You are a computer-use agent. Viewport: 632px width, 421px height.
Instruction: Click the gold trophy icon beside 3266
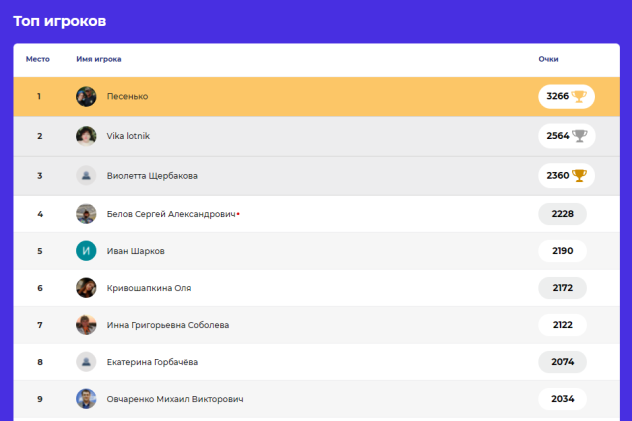coord(579,96)
